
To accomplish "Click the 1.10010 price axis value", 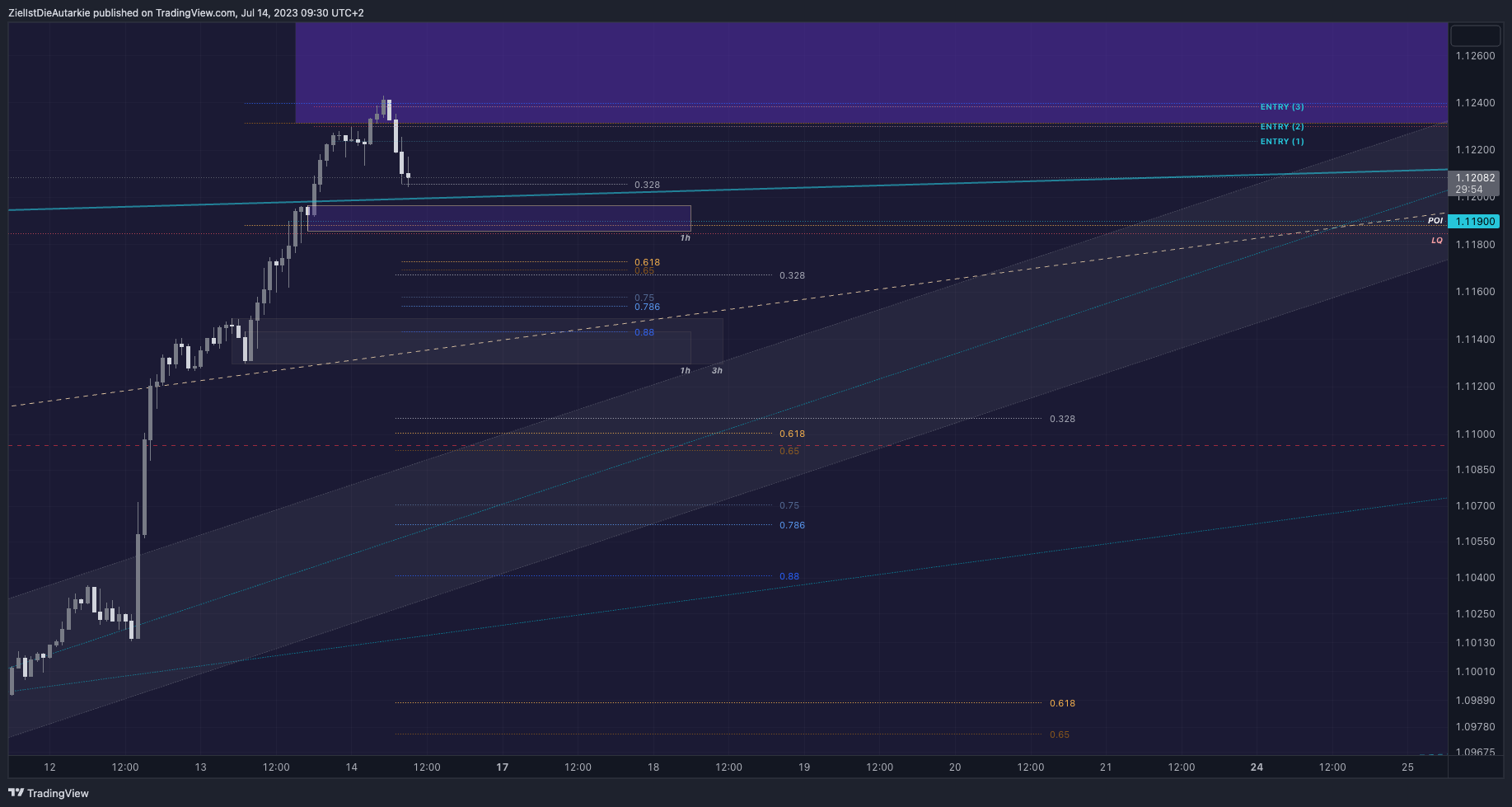I will click(1475, 672).
